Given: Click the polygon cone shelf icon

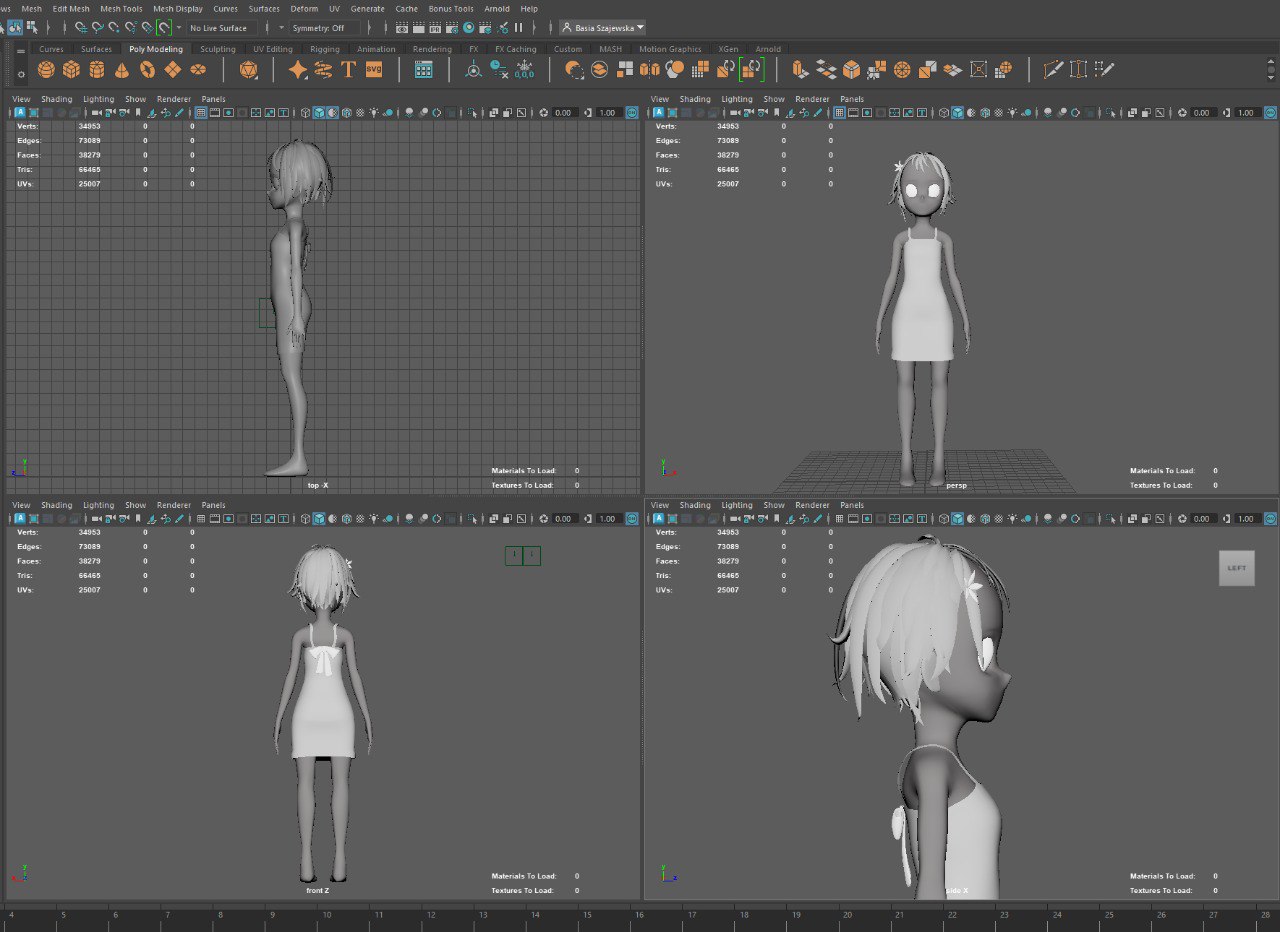Looking at the screenshot, I should [122, 70].
